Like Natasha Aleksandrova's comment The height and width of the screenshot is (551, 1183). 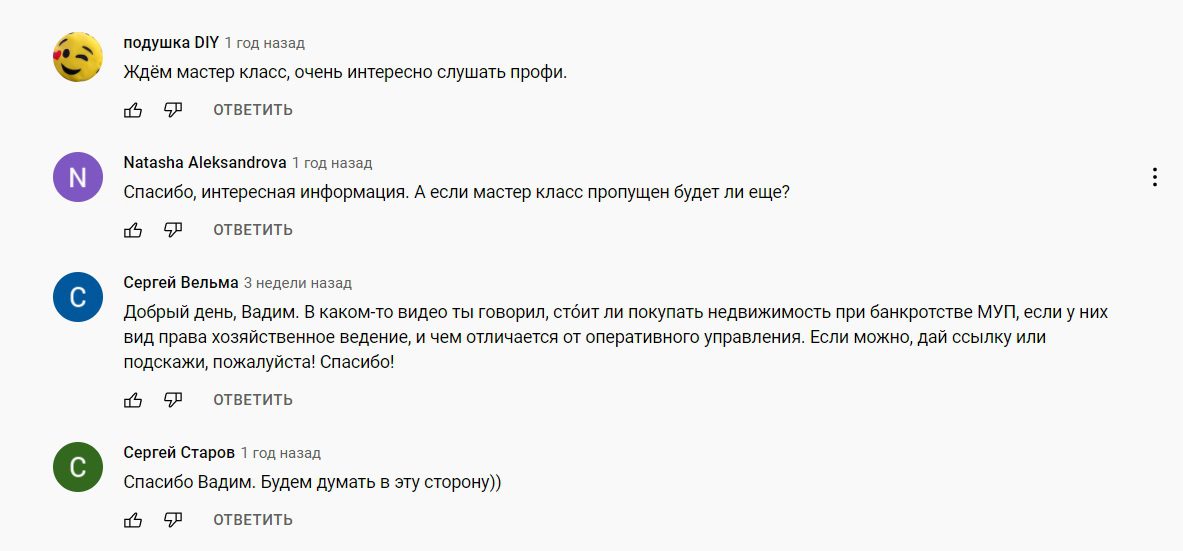[x=133, y=230]
